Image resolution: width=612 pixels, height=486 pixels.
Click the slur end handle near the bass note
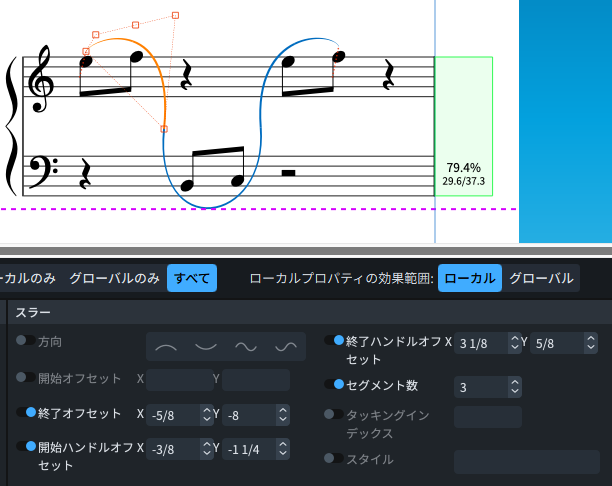coord(164,129)
